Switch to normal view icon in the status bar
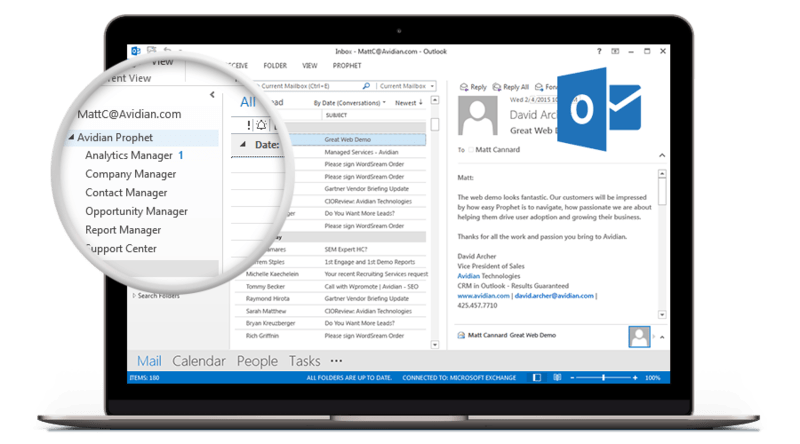800x444 pixels. click(537, 378)
